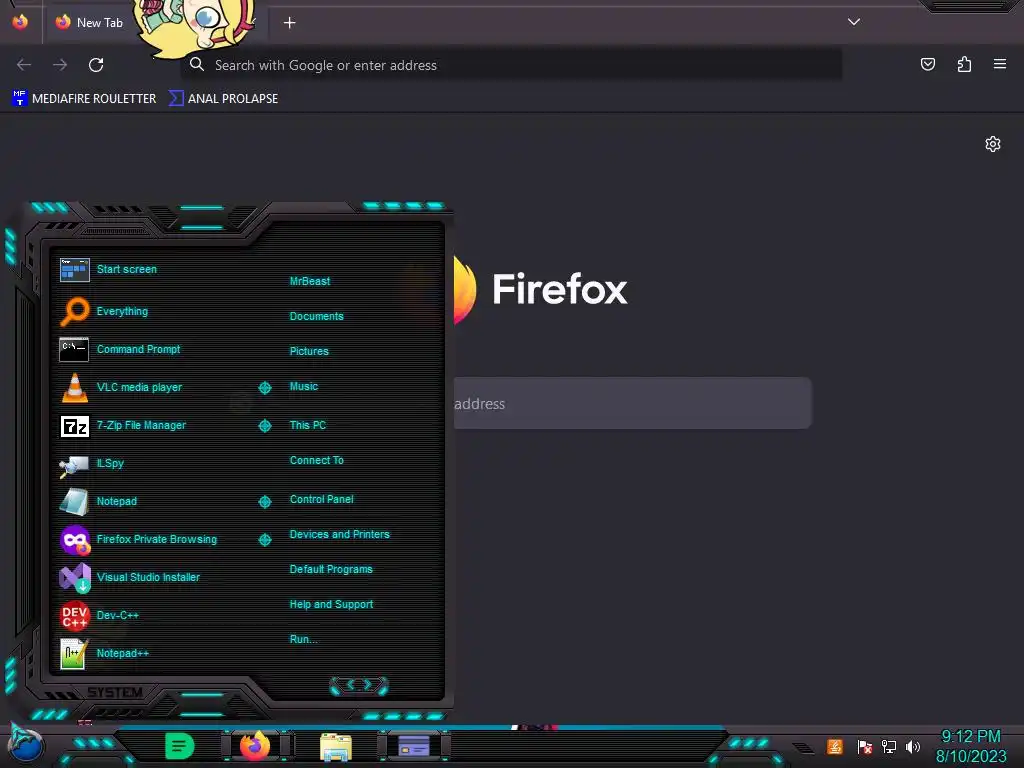Open Control Panel
Viewport: 1024px width, 768px height.
pos(321,499)
